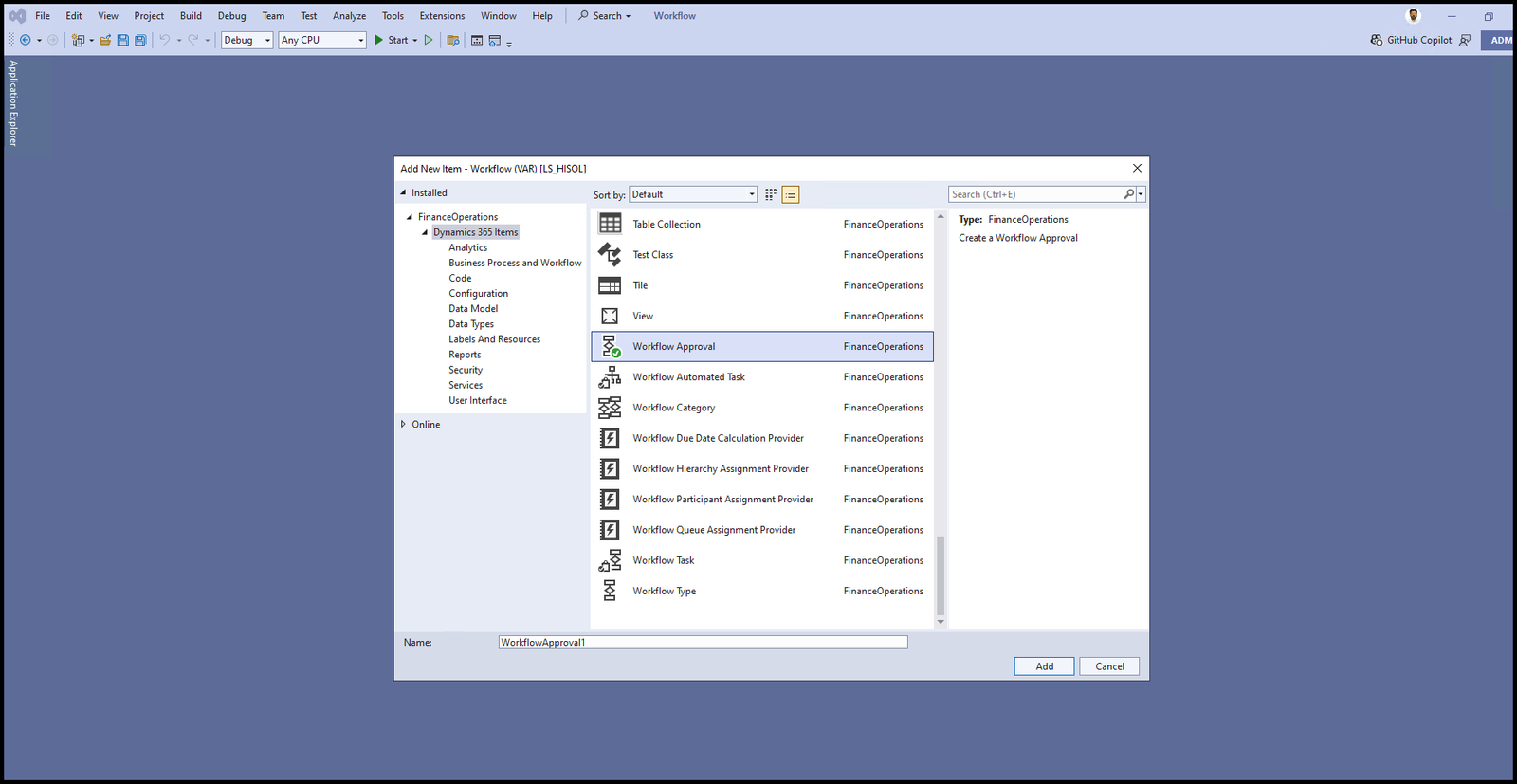1517x784 pixels.
Task: Select the Workflow Automated Task icon
Action: point(610,377)
